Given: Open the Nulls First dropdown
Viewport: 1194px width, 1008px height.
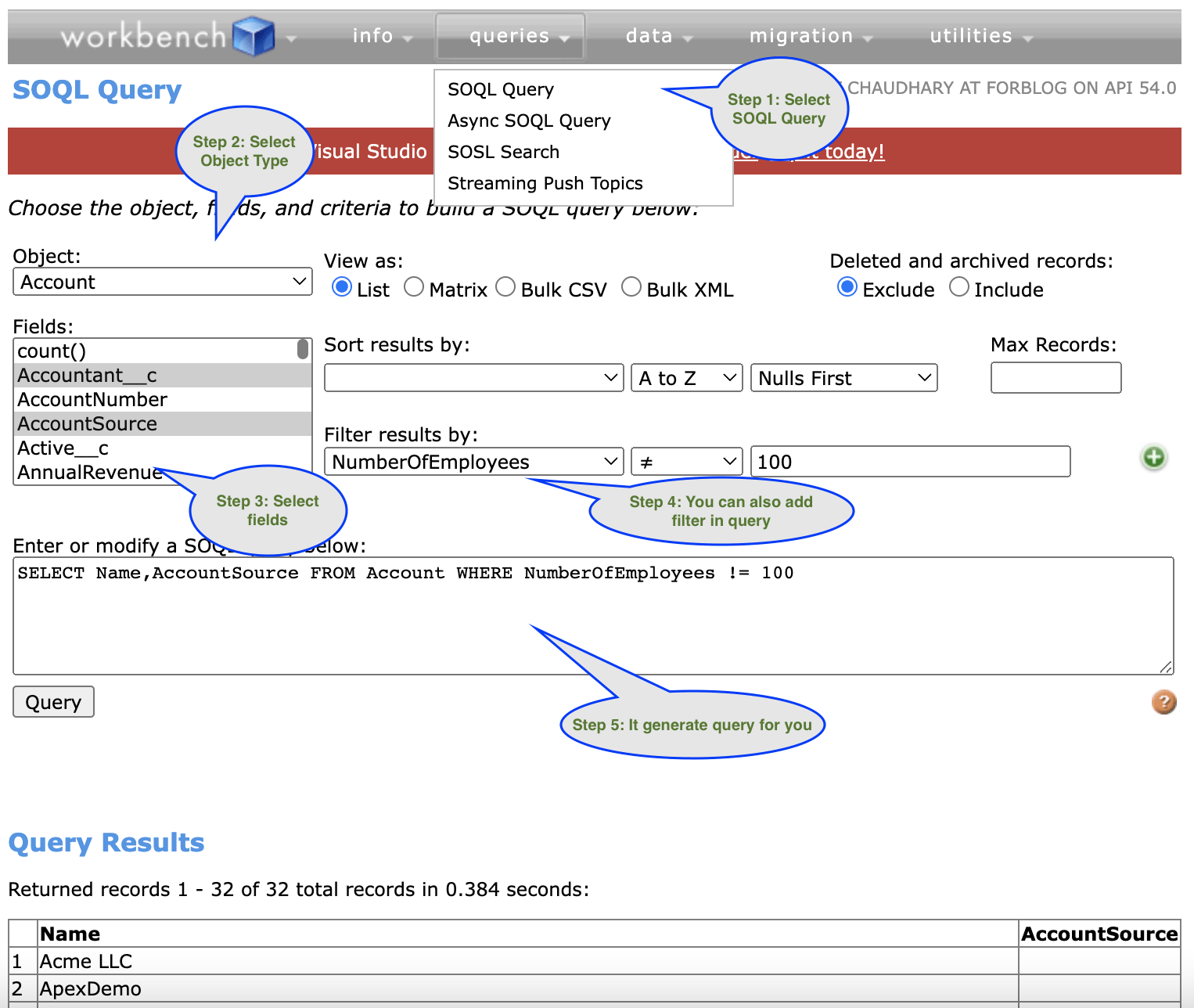Looking at the screenshot, I should tap(844, 378).
